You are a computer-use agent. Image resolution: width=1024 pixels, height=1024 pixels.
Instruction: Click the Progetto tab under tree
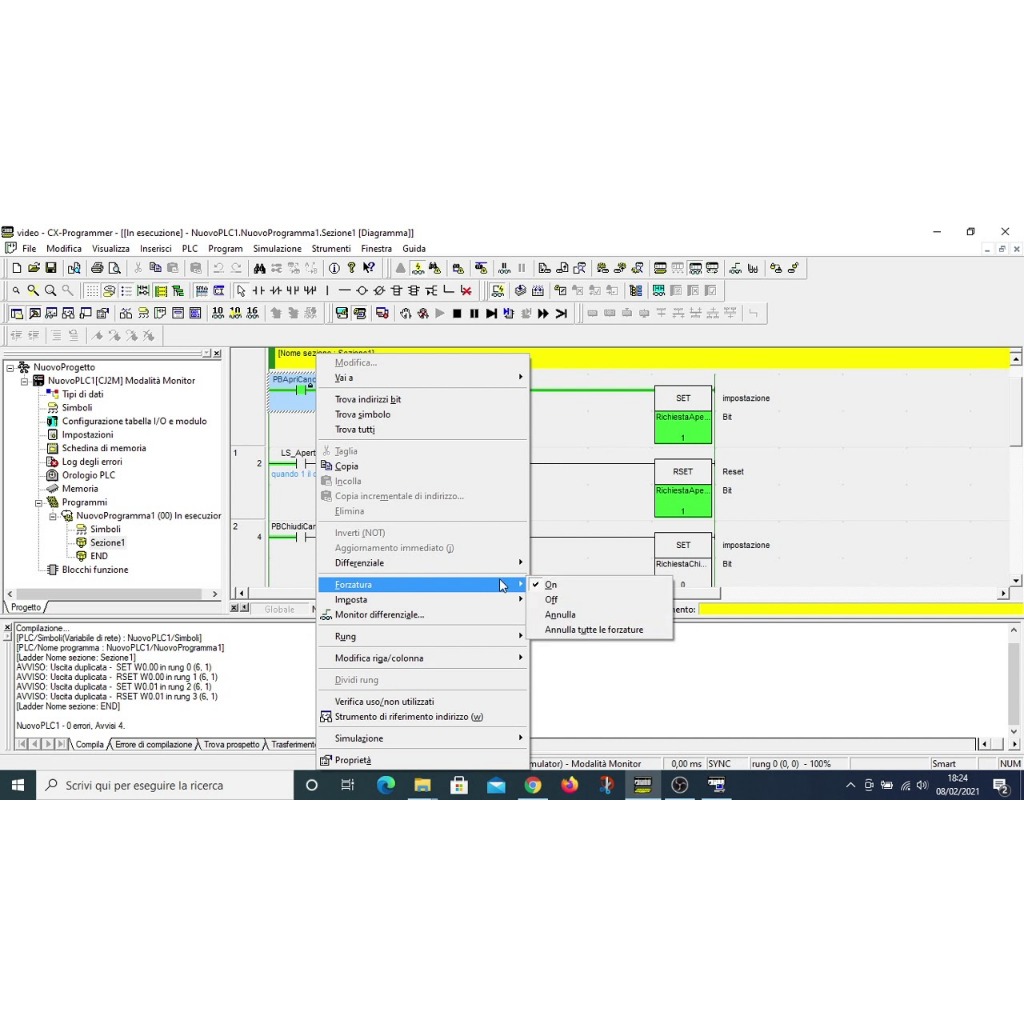point(26,607)
